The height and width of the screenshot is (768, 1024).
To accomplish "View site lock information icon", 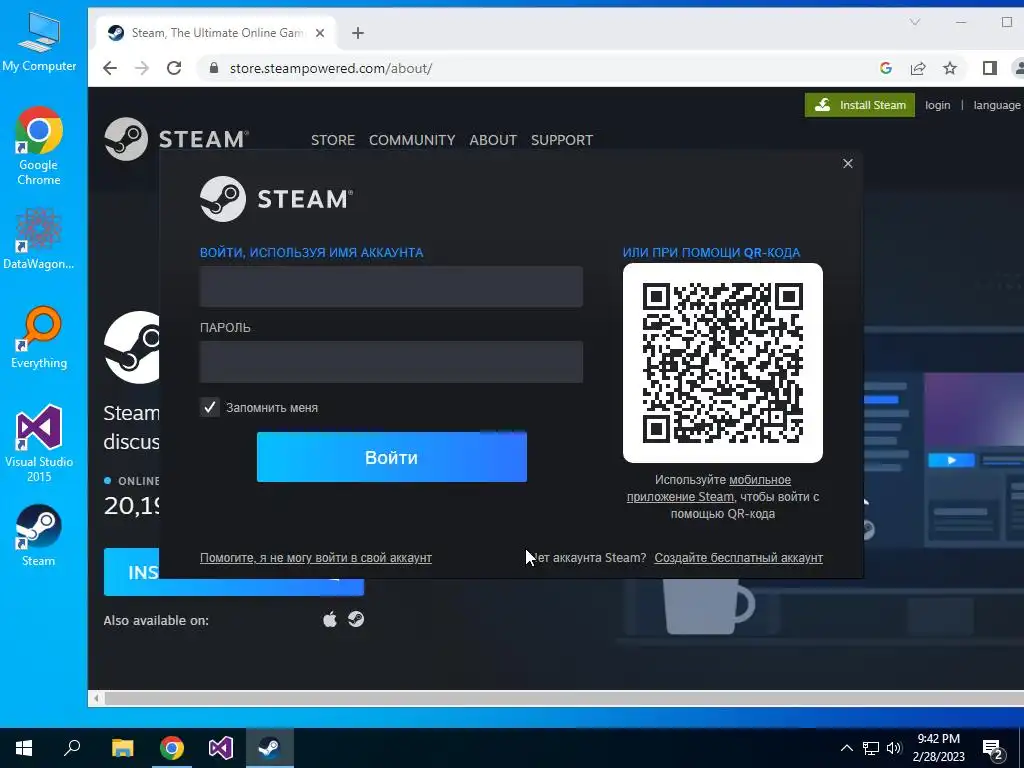I will click(x=214, y=68).
